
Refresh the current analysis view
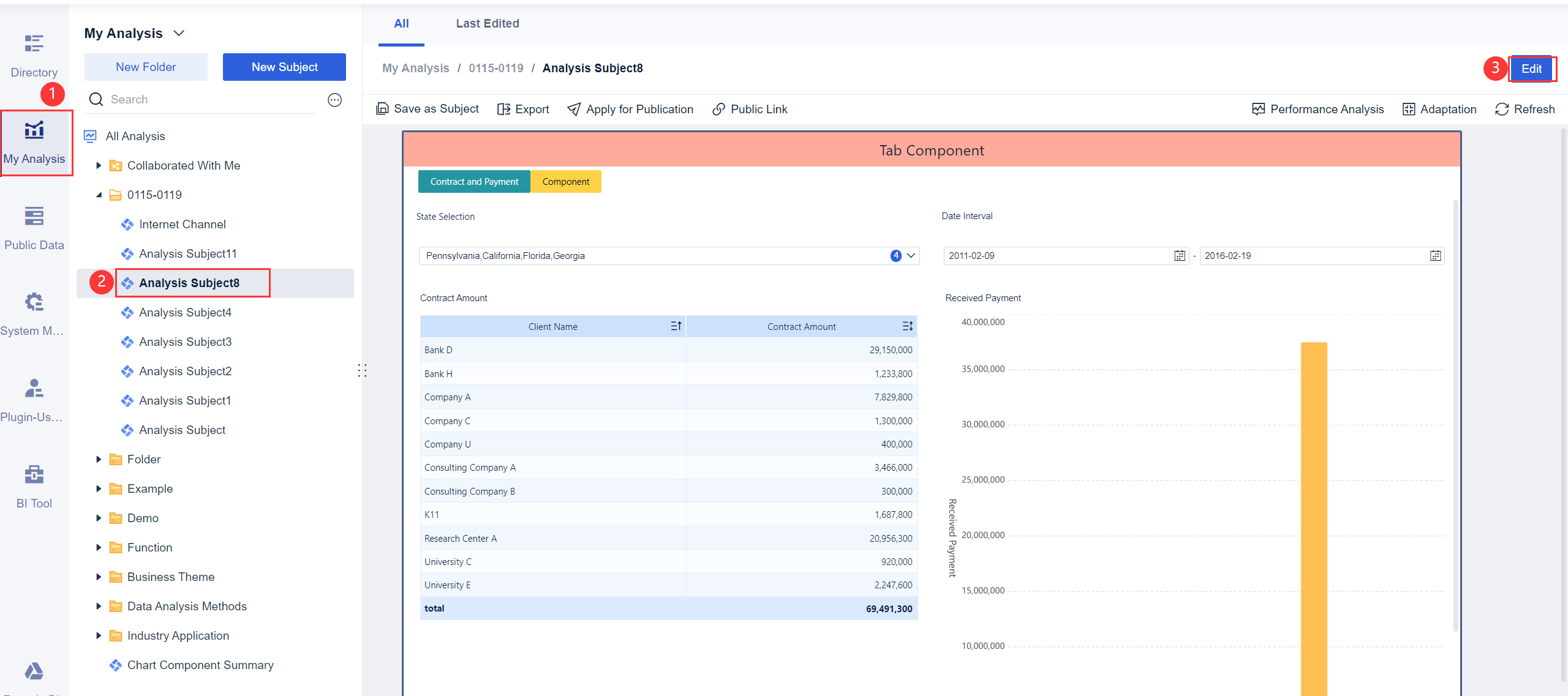(1525, 108)
